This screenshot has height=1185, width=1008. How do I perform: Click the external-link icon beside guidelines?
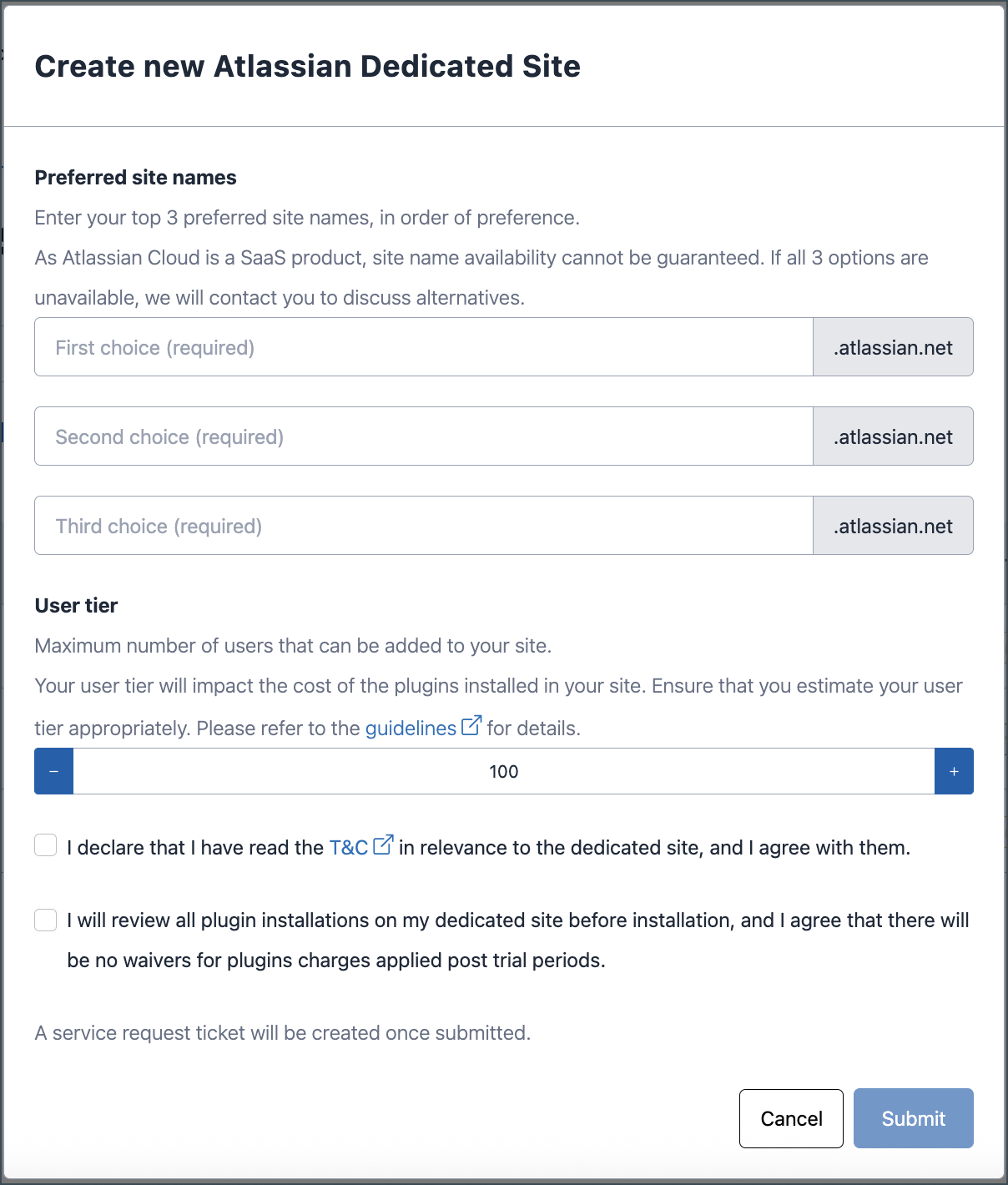471,725
